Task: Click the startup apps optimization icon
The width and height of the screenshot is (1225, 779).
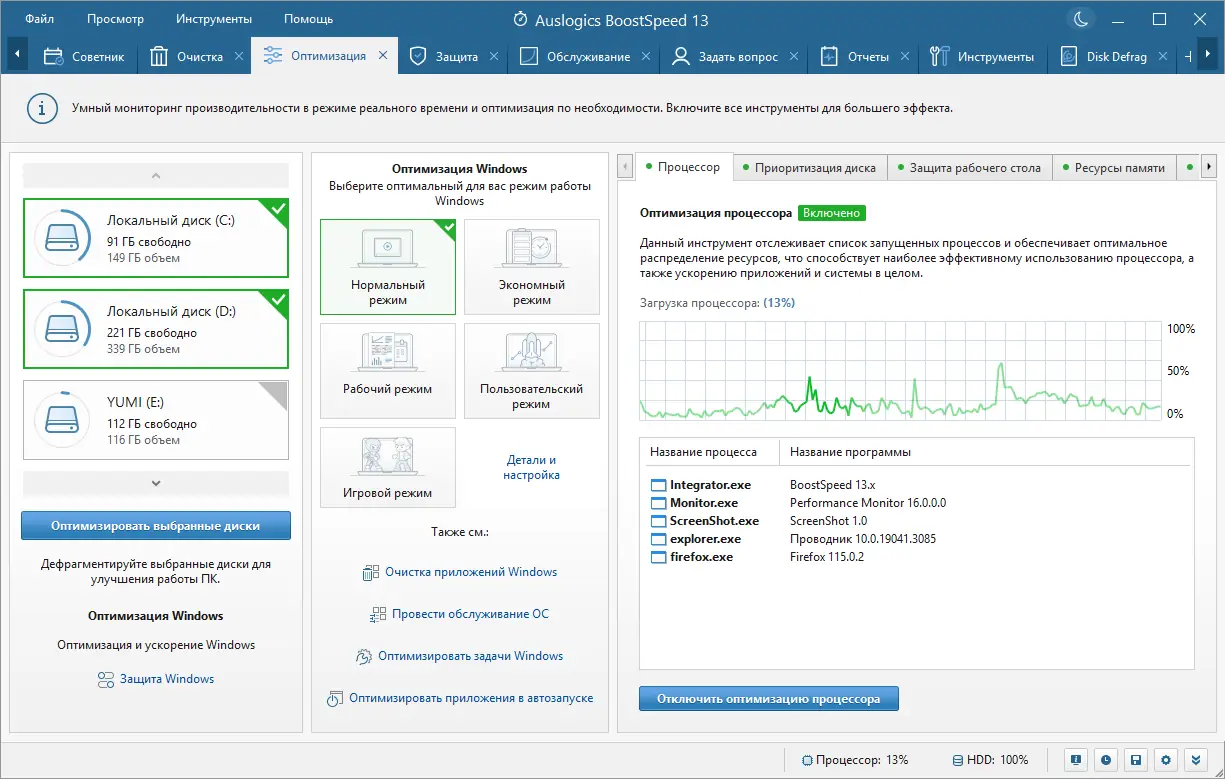Action: (335, 698)
